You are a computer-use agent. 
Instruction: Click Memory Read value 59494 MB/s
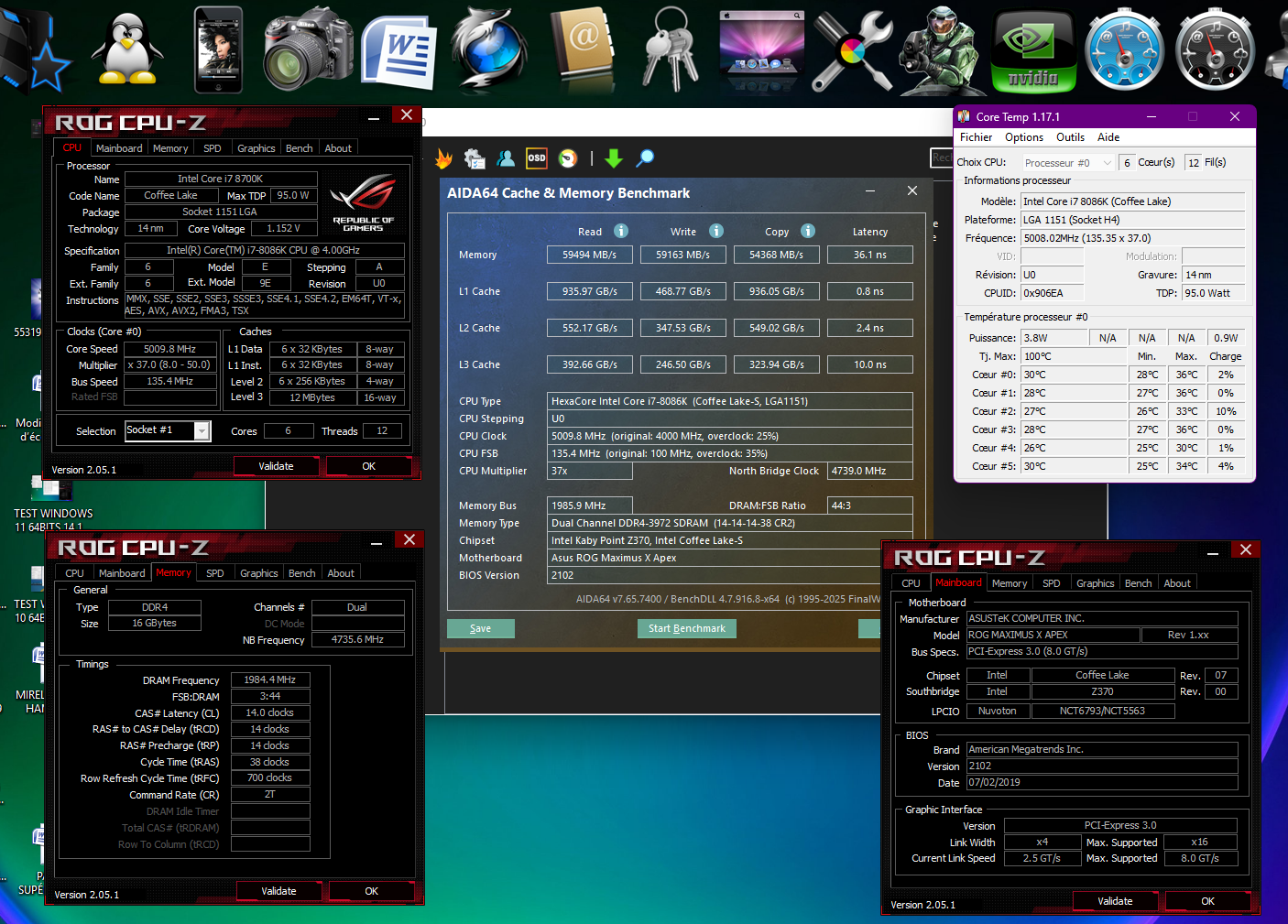tap(589, 255)
